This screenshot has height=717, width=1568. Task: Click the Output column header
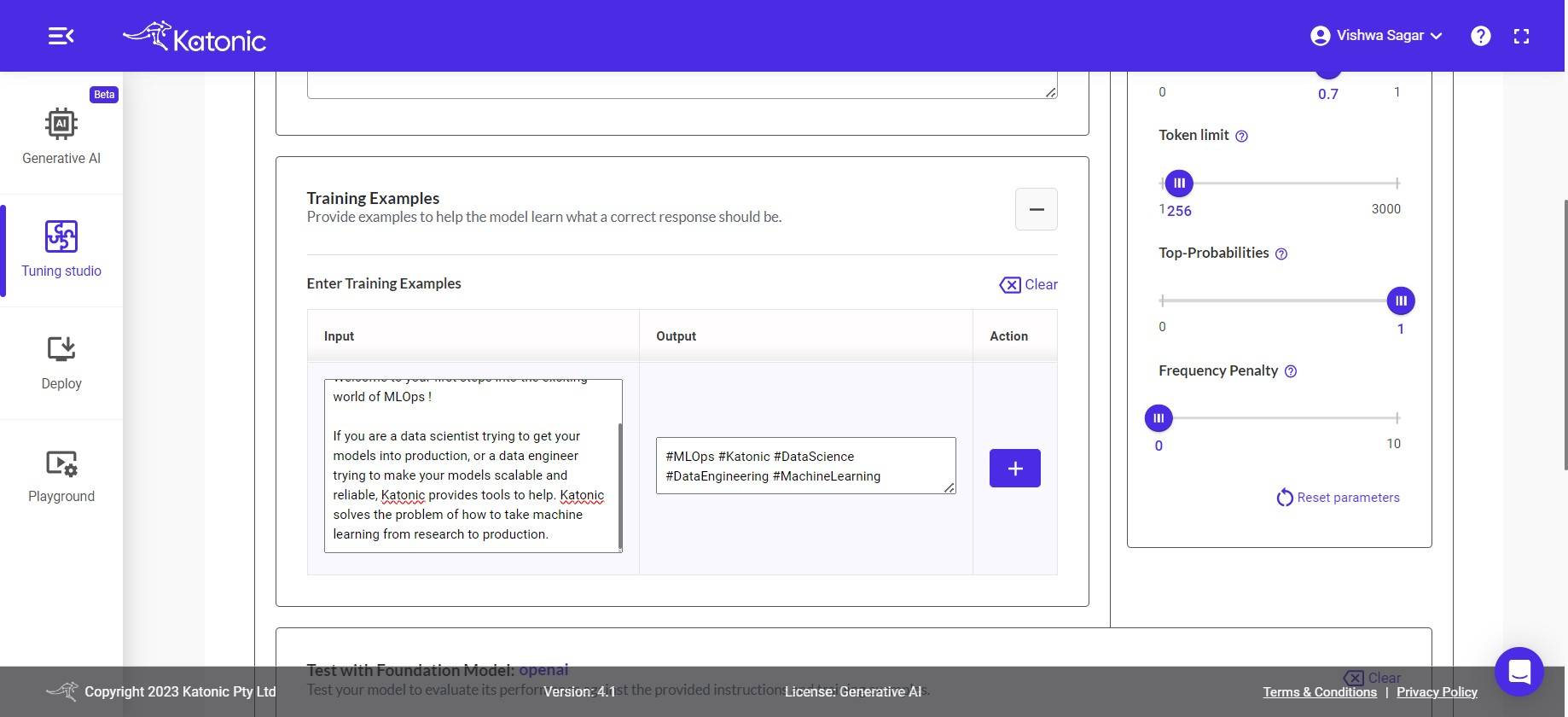(x=676, y=336)
